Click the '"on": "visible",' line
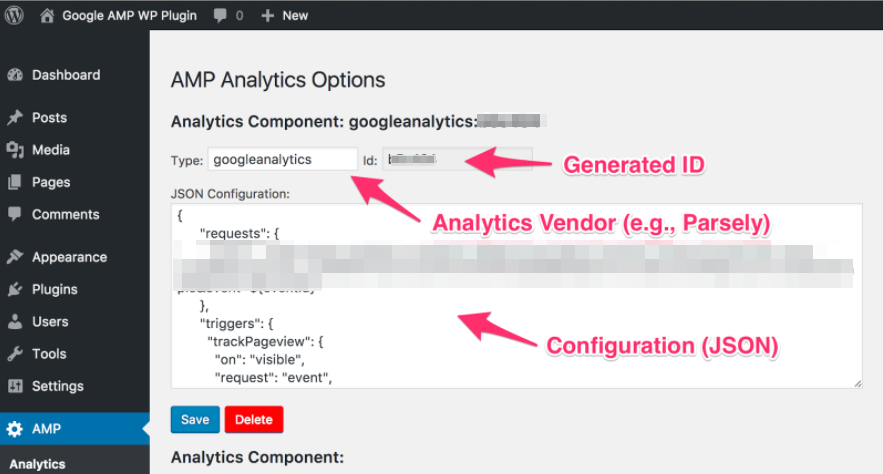The image size is (883, 474). pyautogui.click(x=260, y=360)
